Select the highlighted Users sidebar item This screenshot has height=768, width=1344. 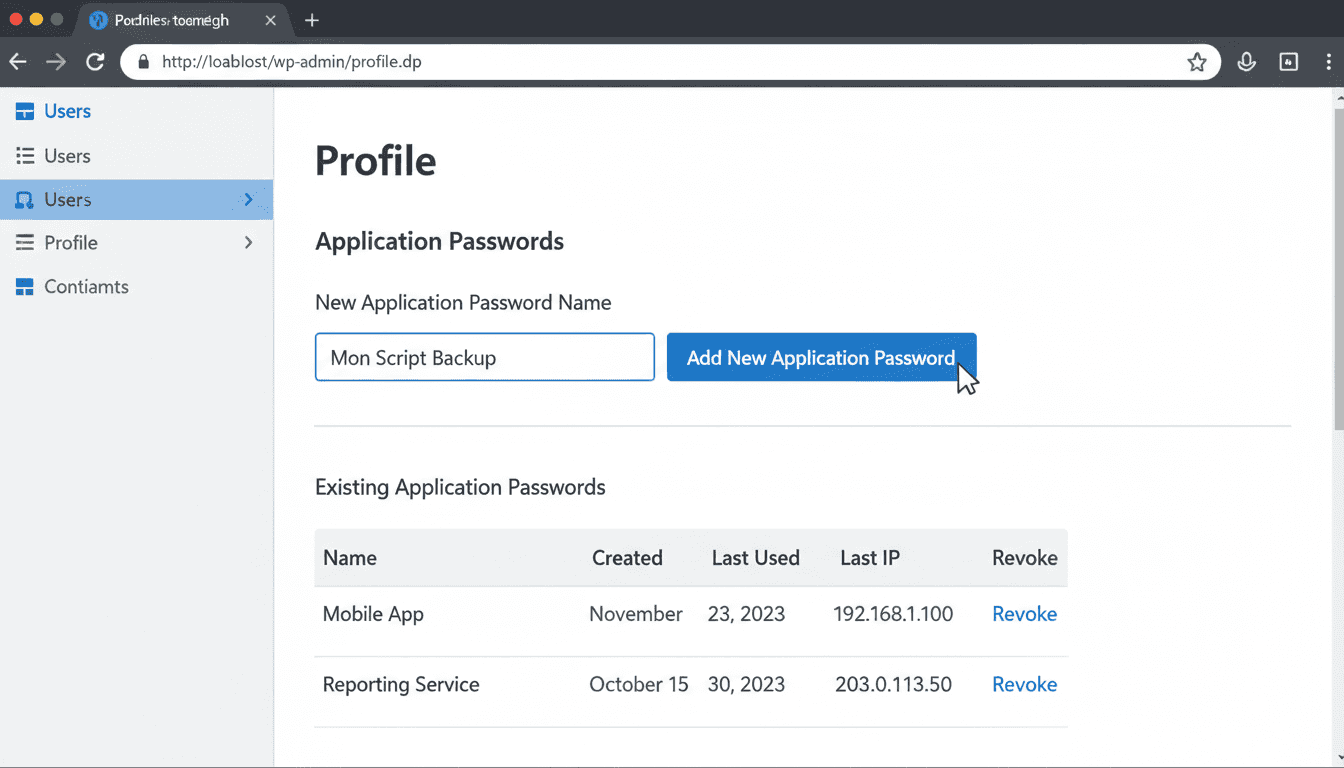[x=136, y=200]
